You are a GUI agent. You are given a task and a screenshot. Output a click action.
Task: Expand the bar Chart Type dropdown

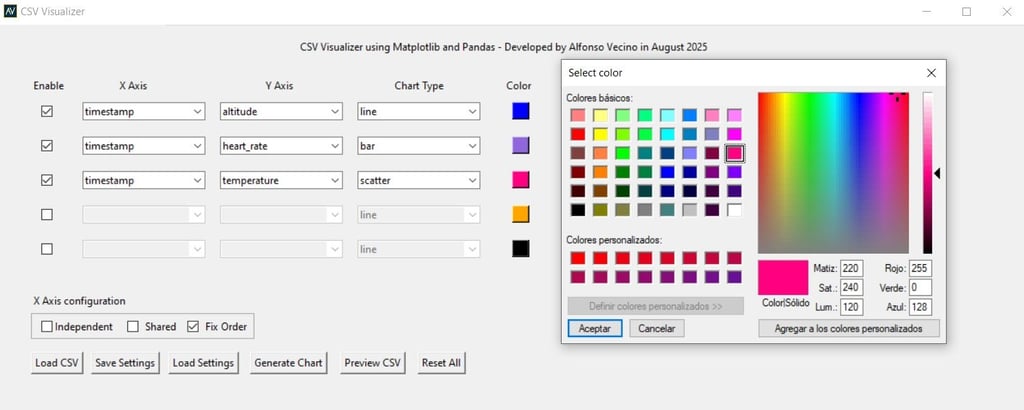click(419, 146)
